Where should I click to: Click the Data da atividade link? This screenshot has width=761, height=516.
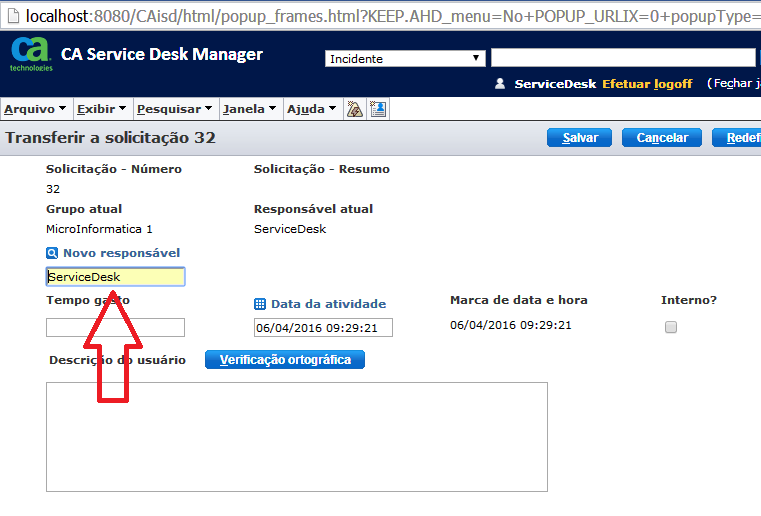tap(329, 304)
